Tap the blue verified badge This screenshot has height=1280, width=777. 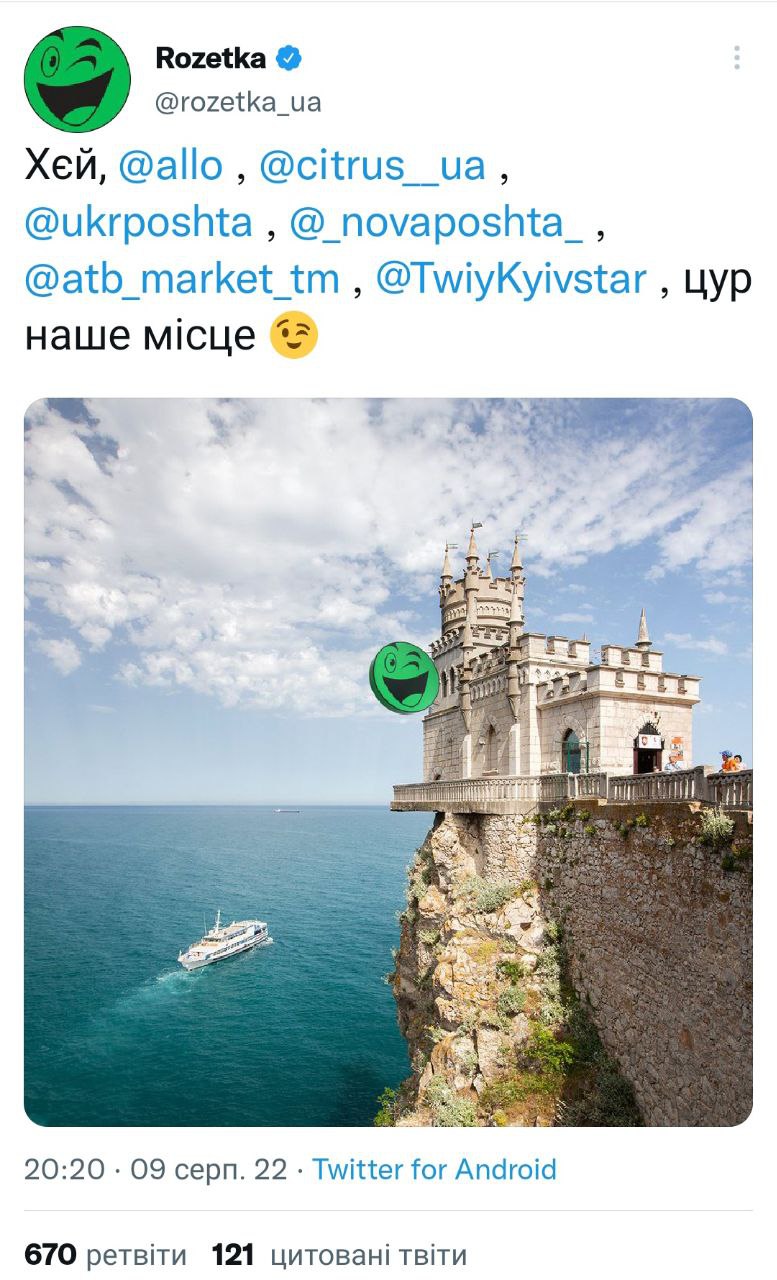[x=289, y=59]
